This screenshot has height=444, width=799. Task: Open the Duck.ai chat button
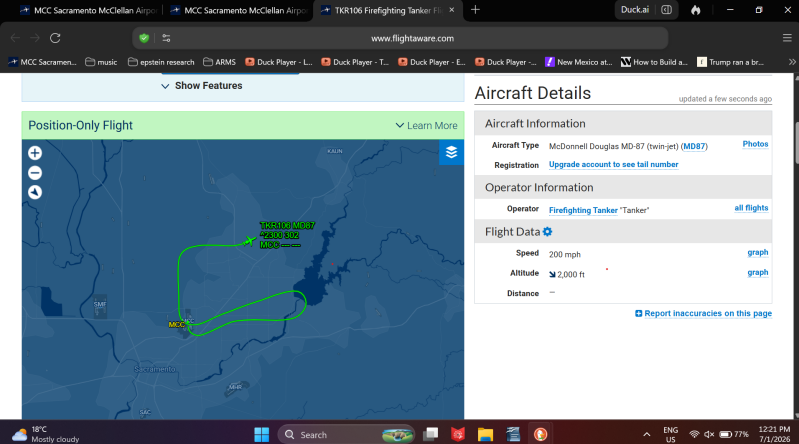tap(635, 10)
